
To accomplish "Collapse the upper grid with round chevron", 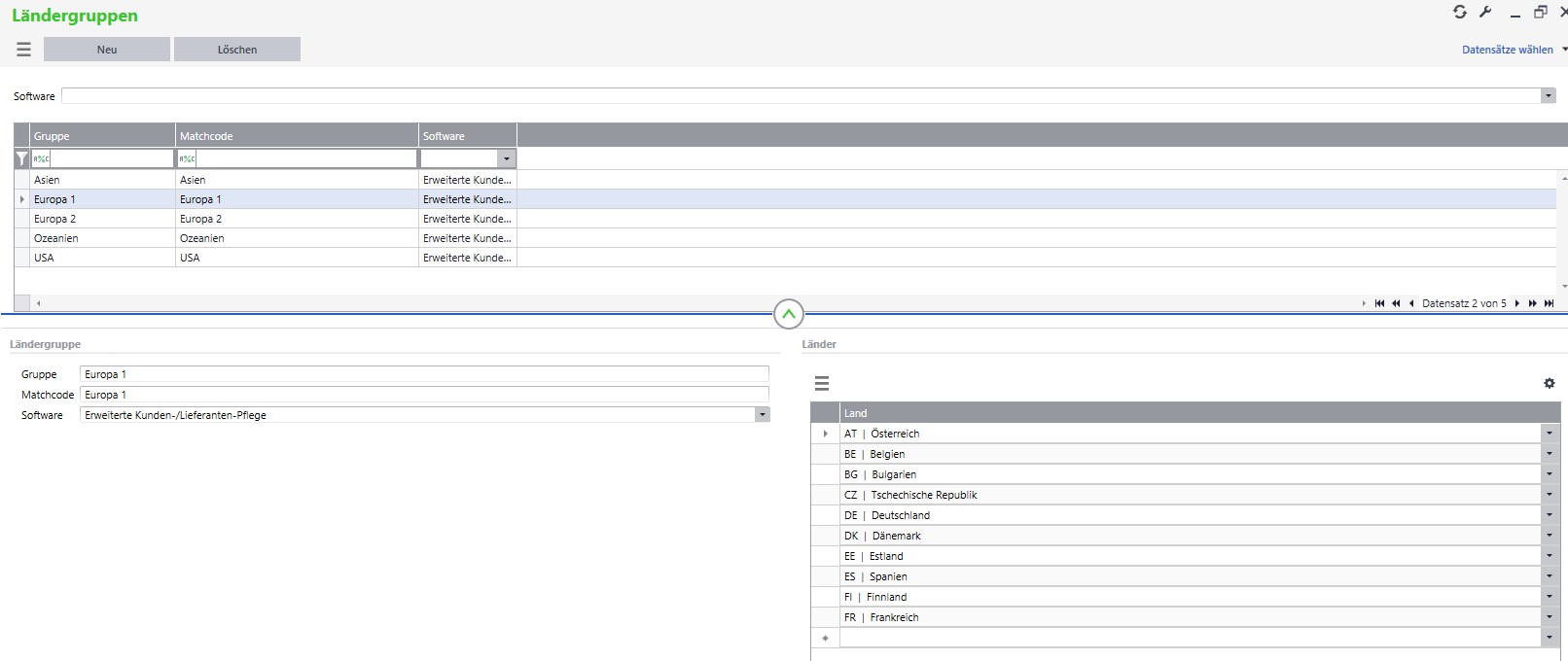I will pos(788,314).
